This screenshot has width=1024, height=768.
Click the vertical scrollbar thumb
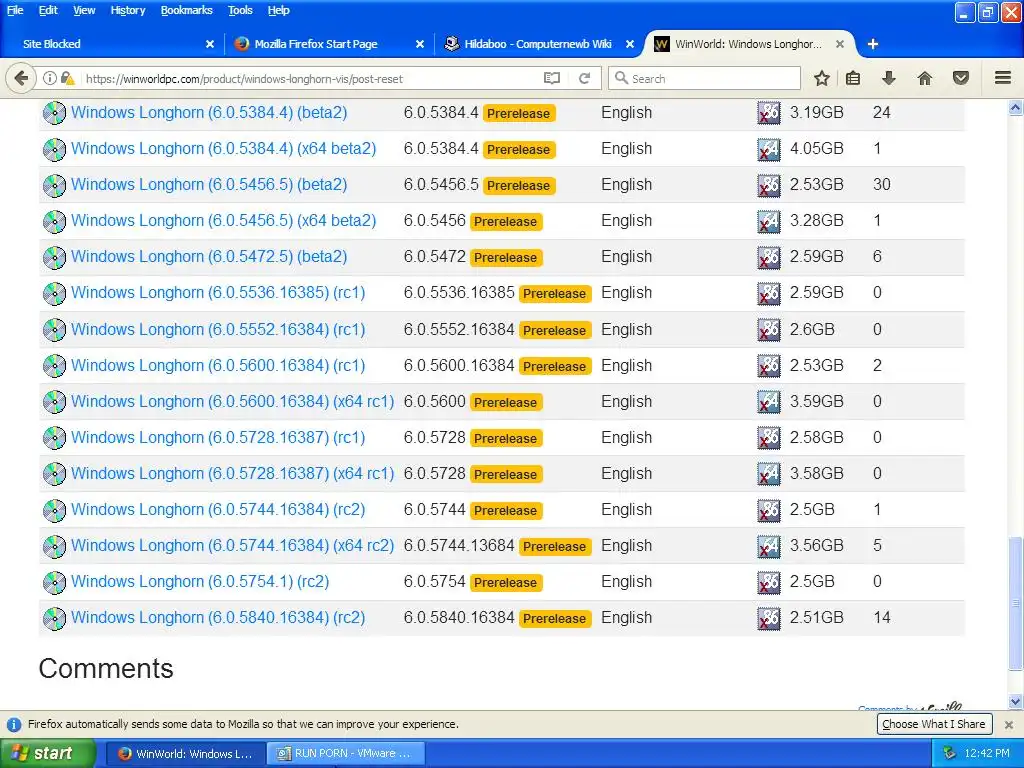(x=1016, y=603)
